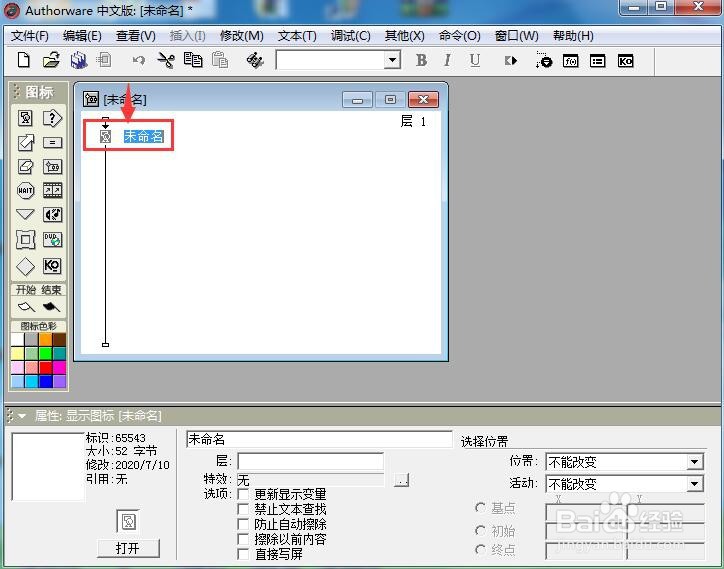The image size is (724, 569).
Task: Pick the orange icon color swatch
Action: click(x=45, y=340)
